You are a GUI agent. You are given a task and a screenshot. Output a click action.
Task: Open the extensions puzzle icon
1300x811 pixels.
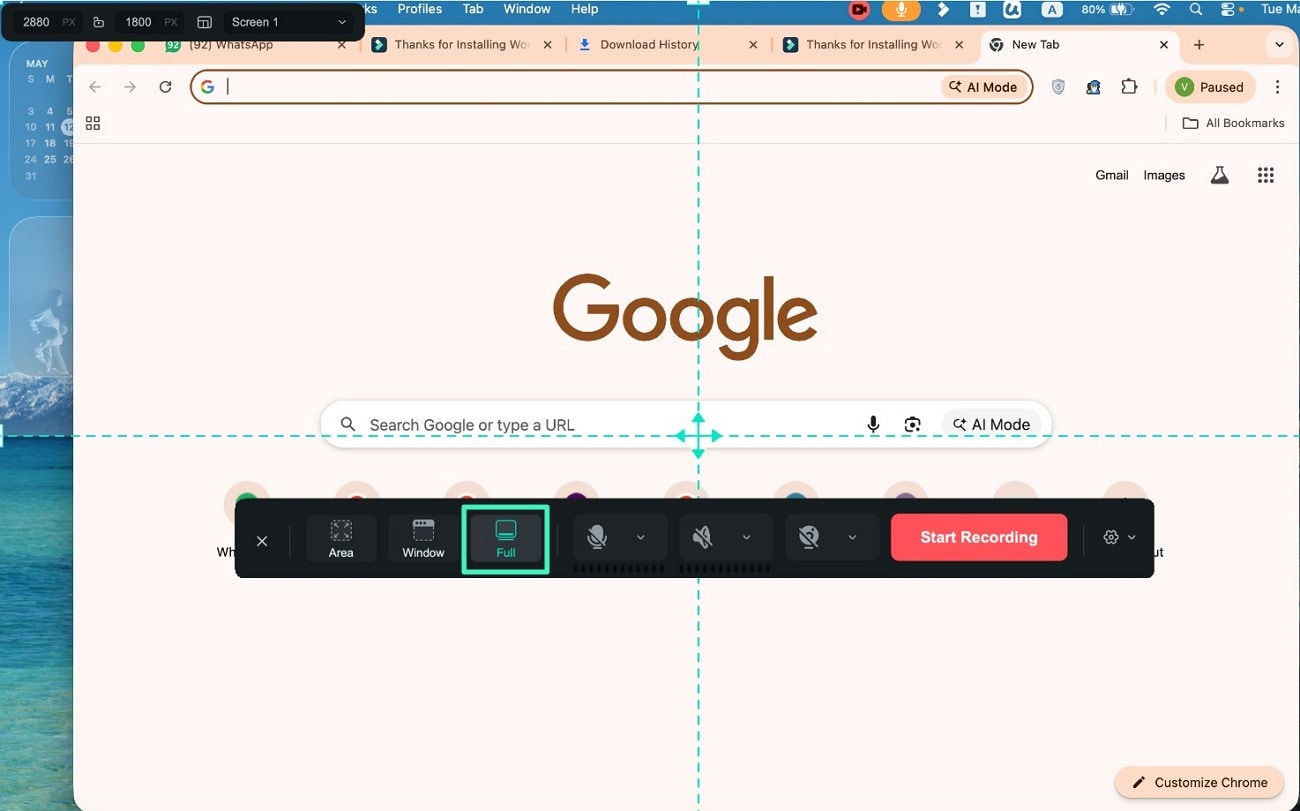click(x=1129, y=87)
